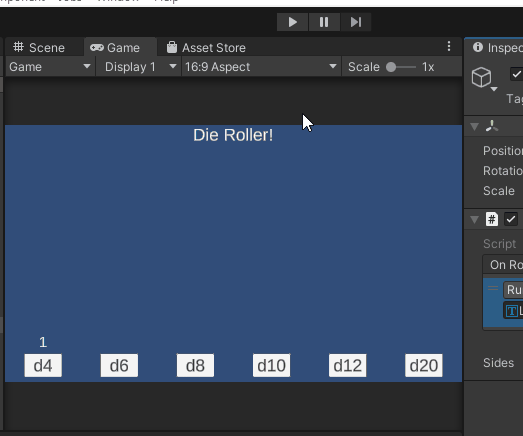Click the Text object reference icon

click(512, 311)
